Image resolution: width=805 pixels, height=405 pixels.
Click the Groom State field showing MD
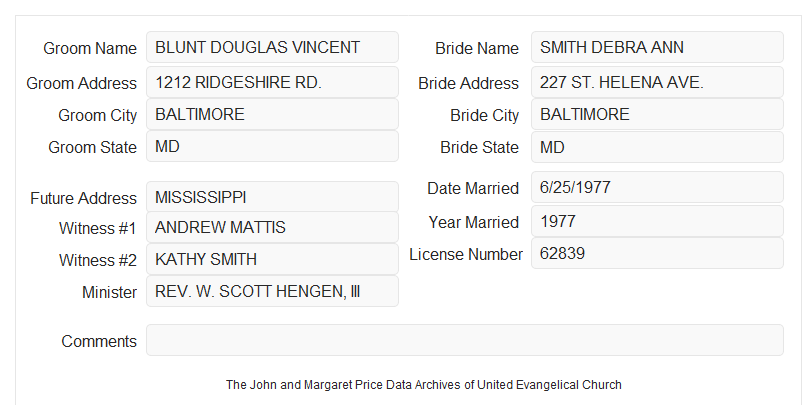(272, 146)
